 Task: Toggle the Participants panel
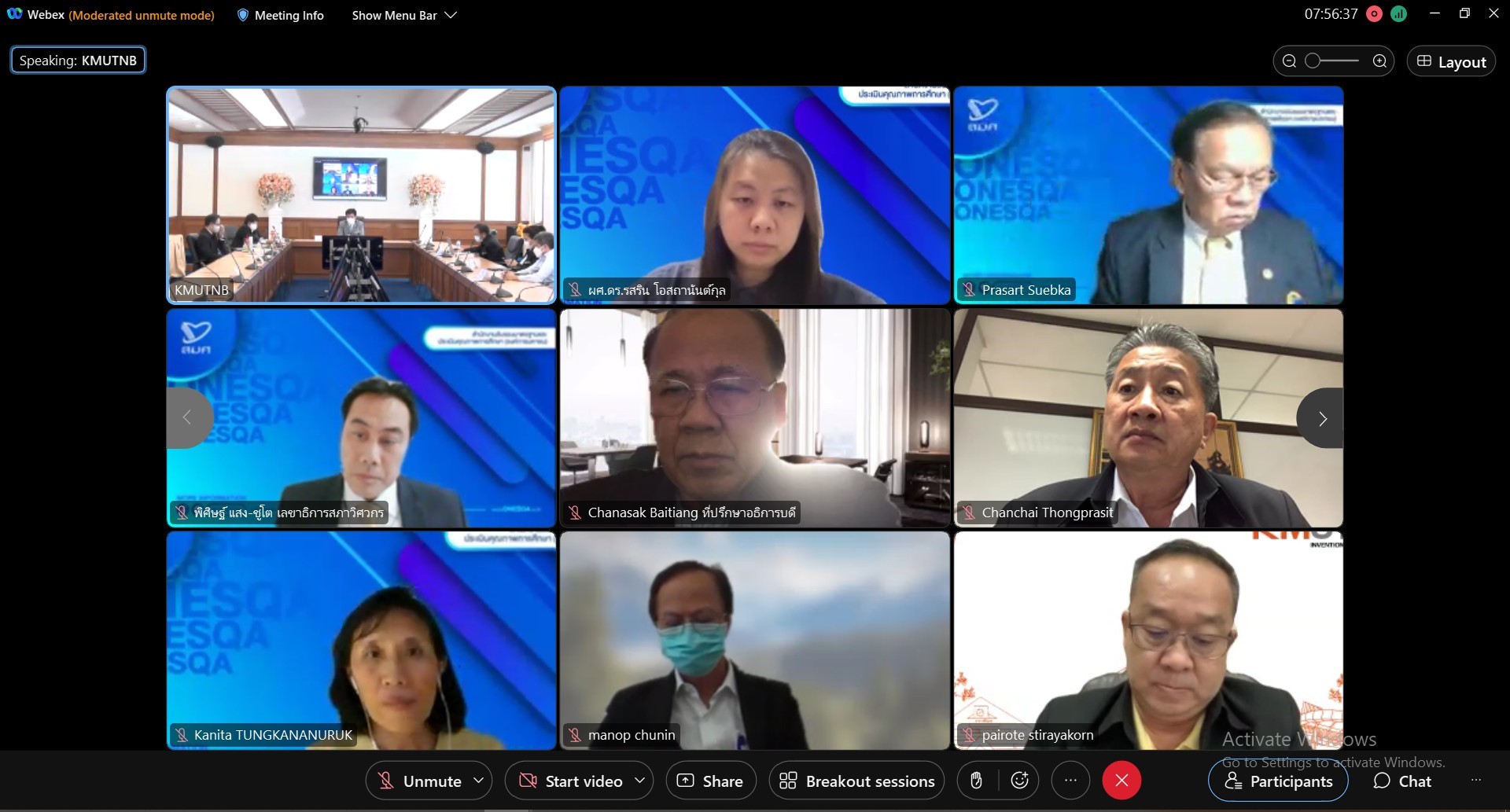[1278, 781]
